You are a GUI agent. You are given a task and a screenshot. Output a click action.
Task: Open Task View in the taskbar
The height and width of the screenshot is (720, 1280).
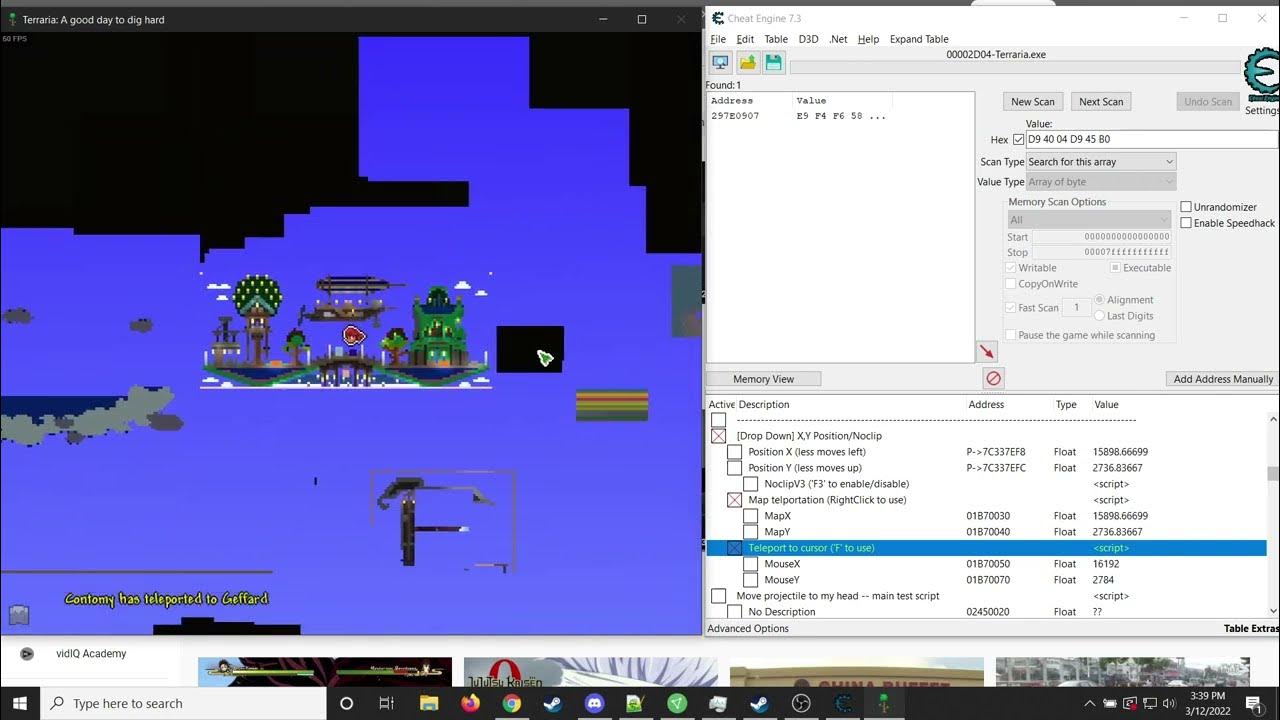pyautogui.click(x=387, y=703)
